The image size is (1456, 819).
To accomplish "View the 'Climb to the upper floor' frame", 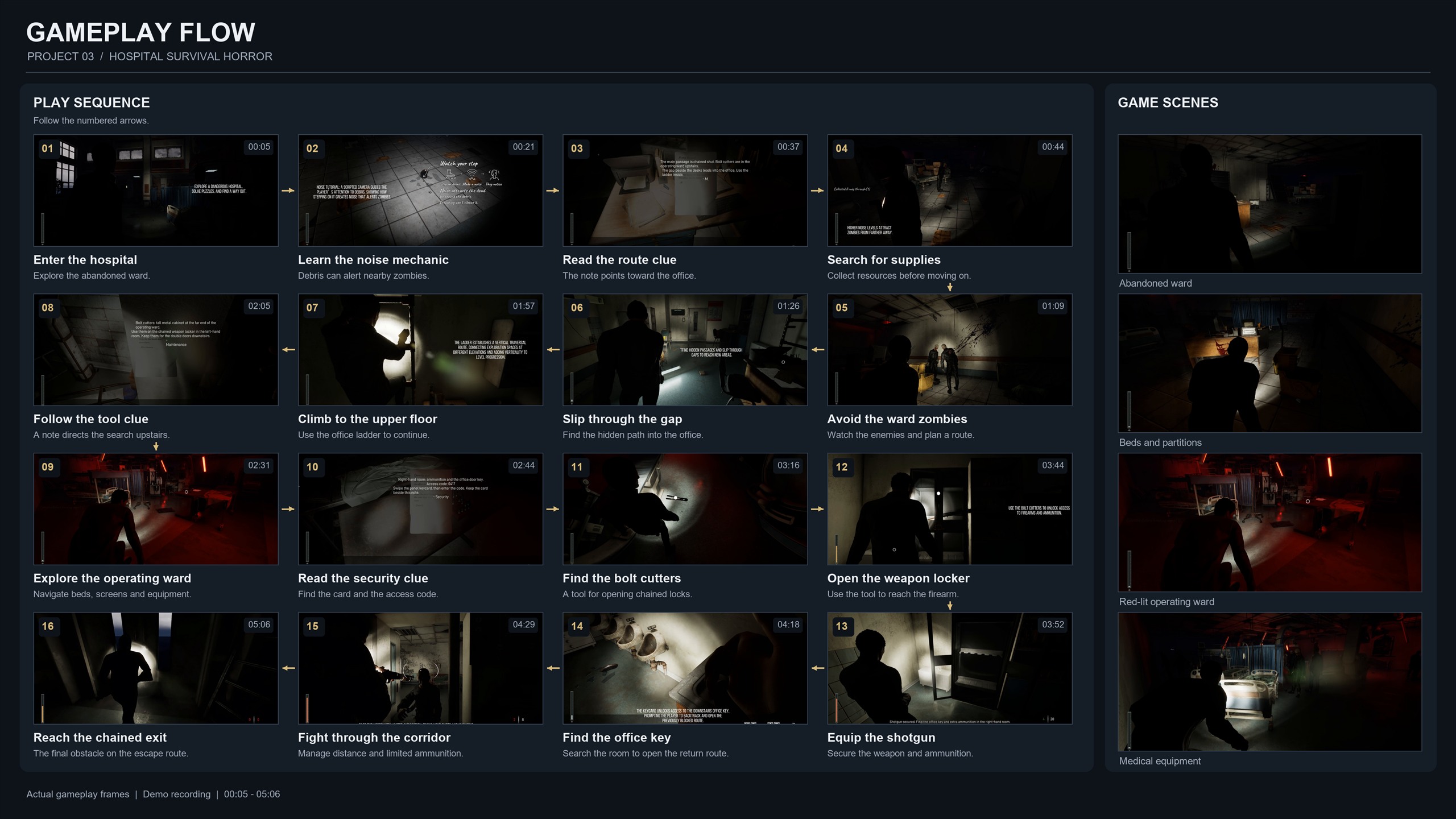I will tap(420, 350).
